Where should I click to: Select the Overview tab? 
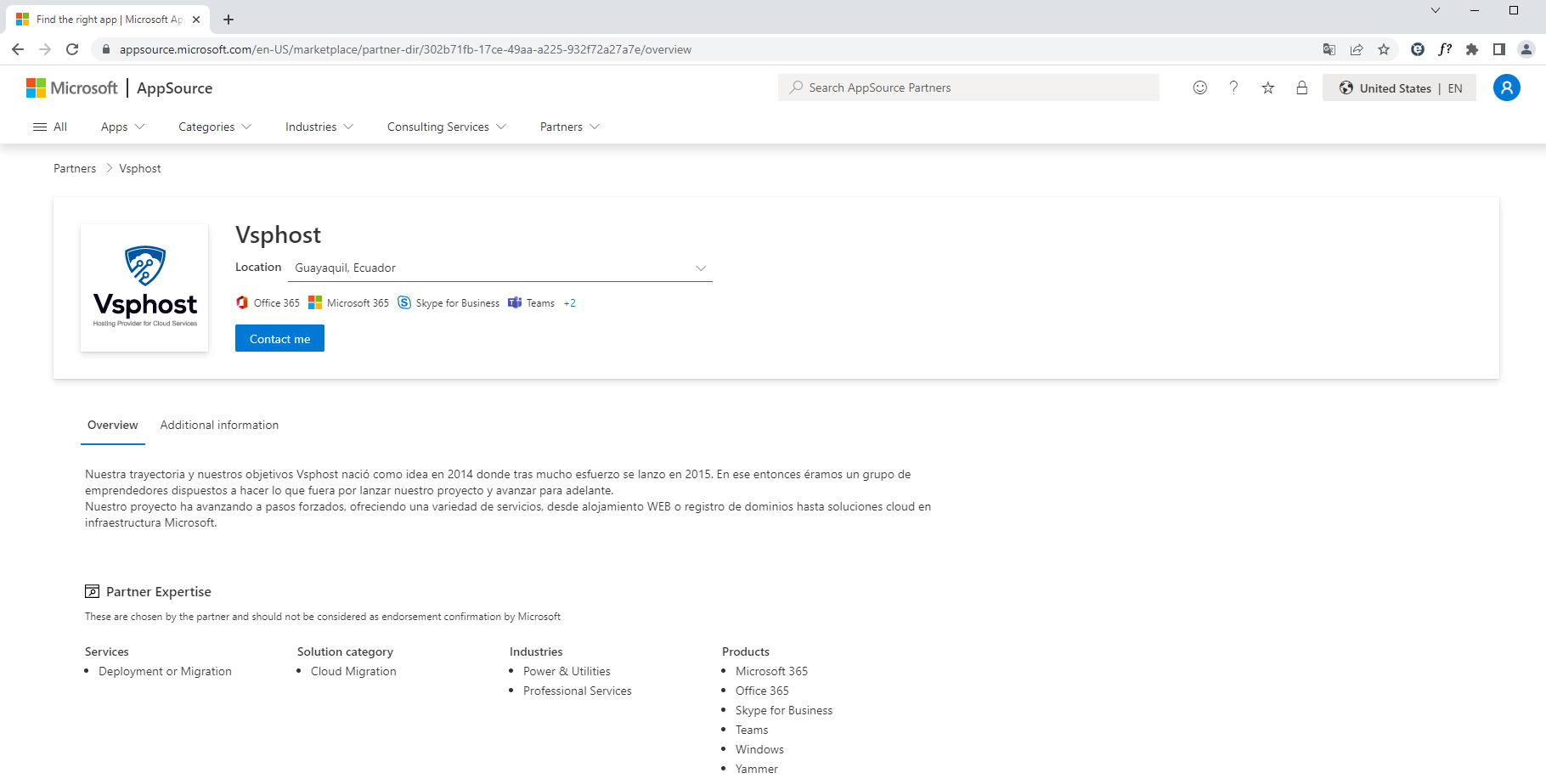pyautogui.click(x=113, y=425)
